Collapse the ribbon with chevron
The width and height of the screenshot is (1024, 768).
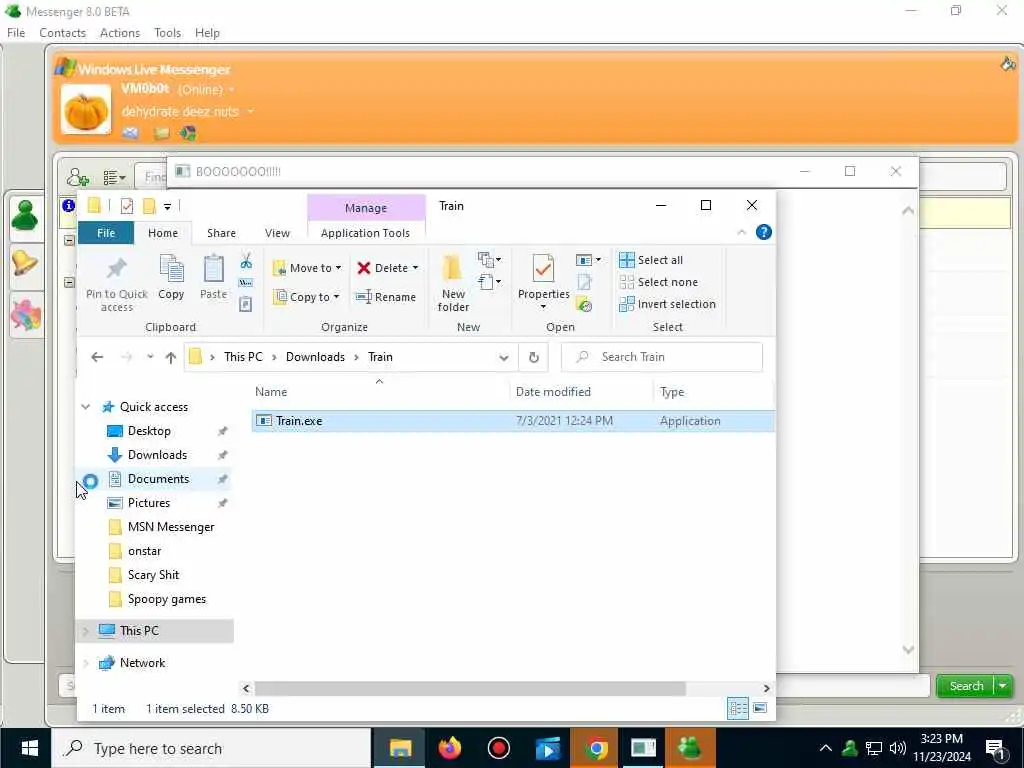[x=741, y=232]
